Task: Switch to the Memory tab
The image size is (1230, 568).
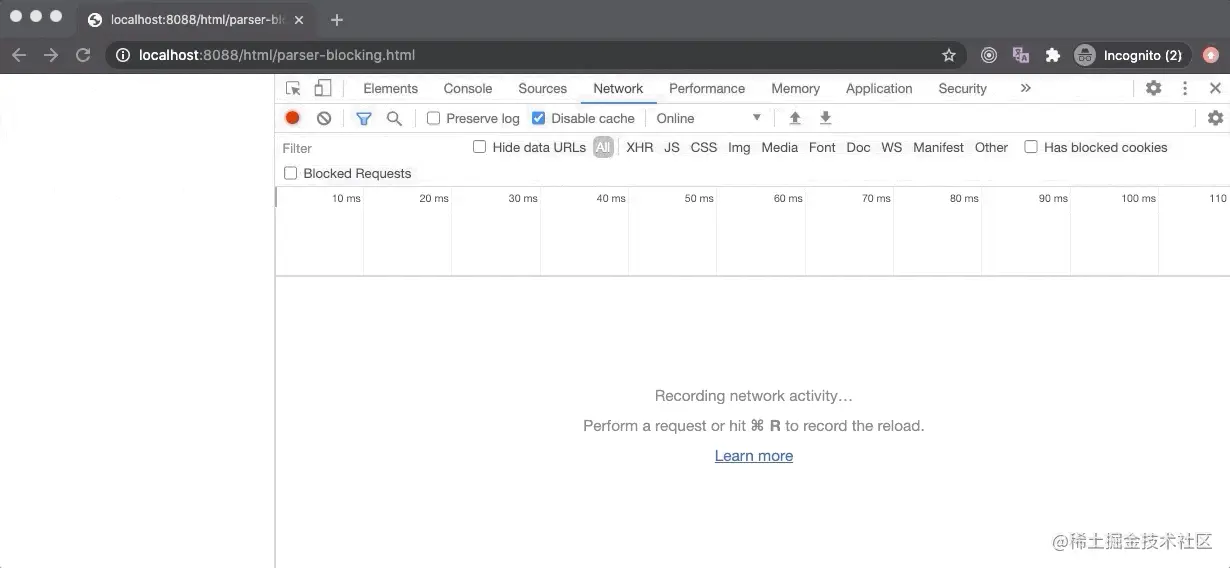Action: point(795,88)
